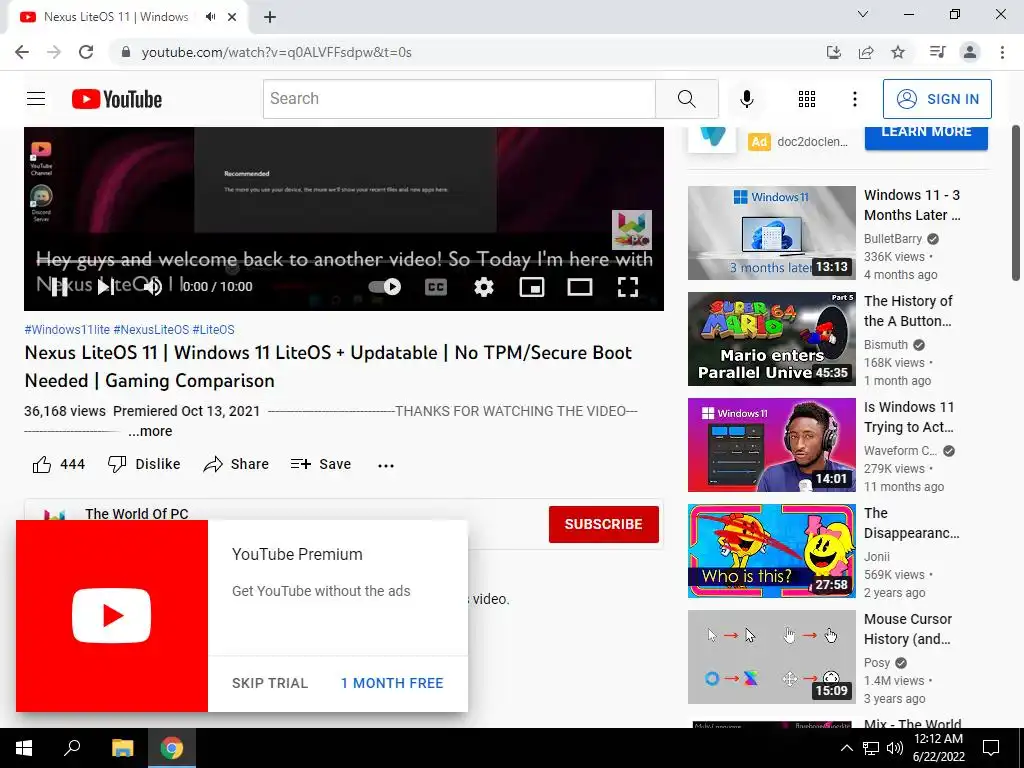Image resolution: width=1024 pixels, height=768 pixels.
Task: Open a new browser tab
Action: point(270,17)
